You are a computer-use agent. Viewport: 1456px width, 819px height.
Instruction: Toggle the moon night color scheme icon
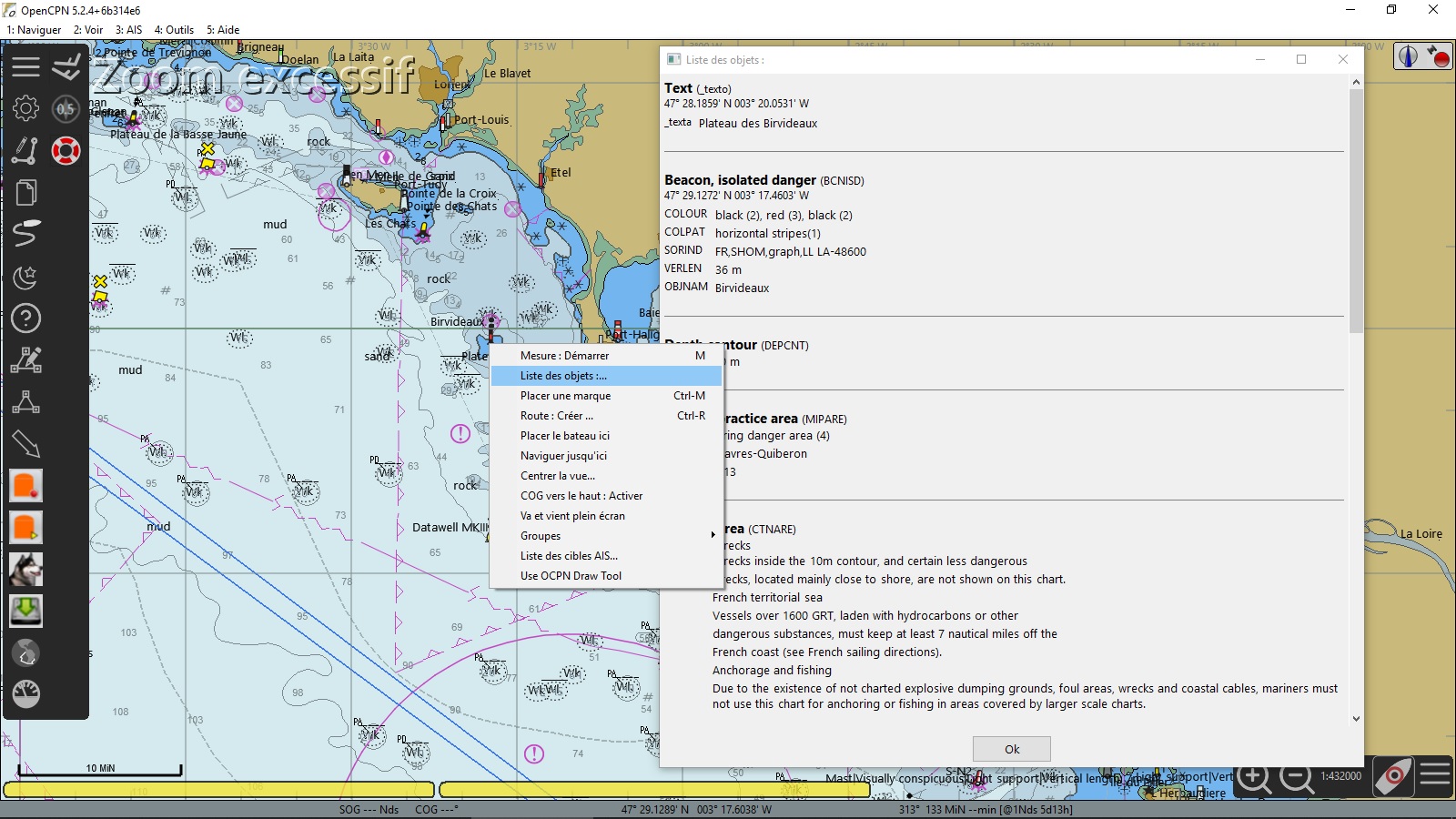point(25,277)
